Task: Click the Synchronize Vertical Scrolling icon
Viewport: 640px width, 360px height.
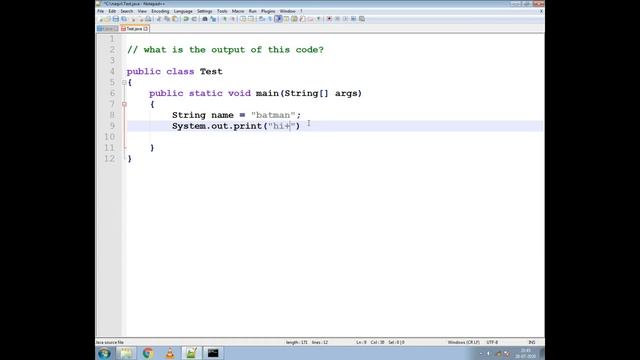Action: tap(243, 19)
